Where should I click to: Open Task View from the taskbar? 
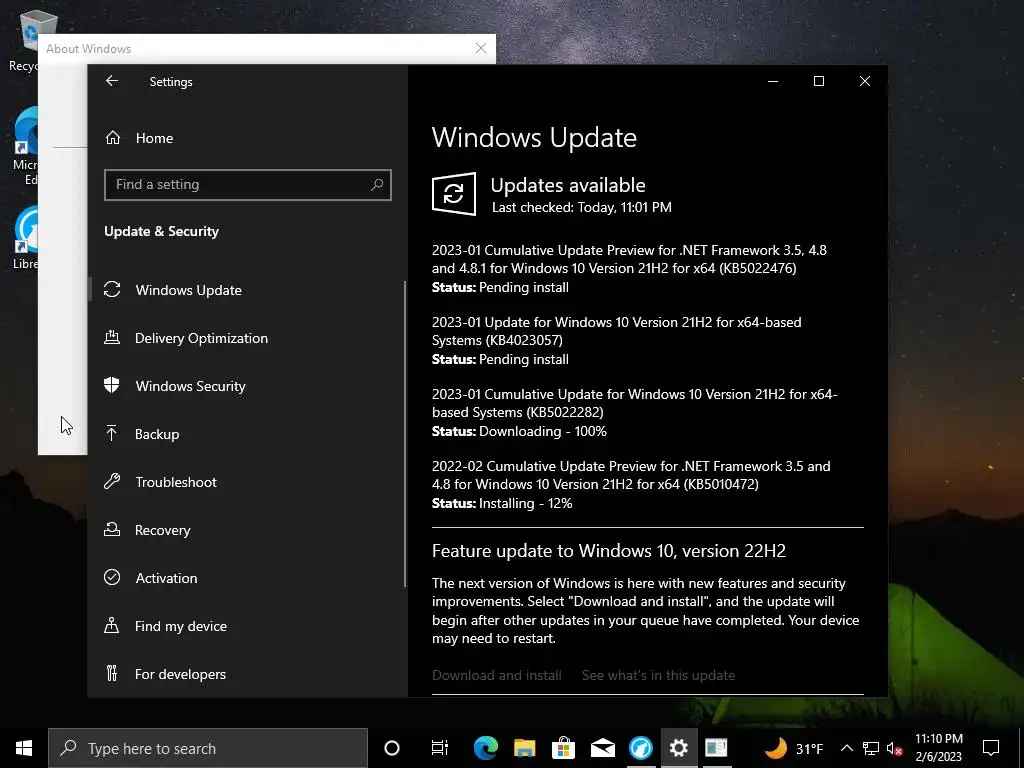coord(440,748)
